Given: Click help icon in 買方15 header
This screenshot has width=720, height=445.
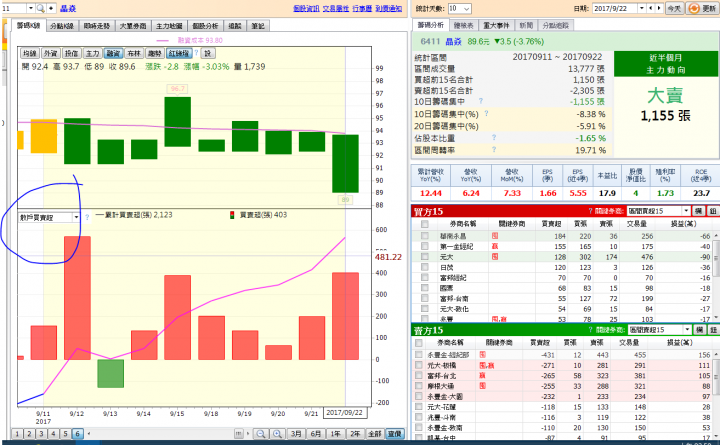Looking at the screenshot, I should [x=590, y=211].
